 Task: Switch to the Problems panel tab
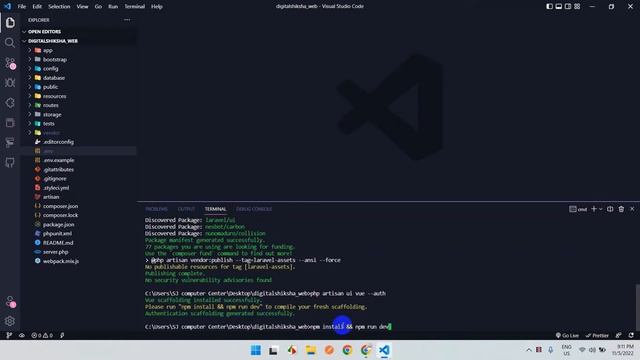[x=156, y=209]
